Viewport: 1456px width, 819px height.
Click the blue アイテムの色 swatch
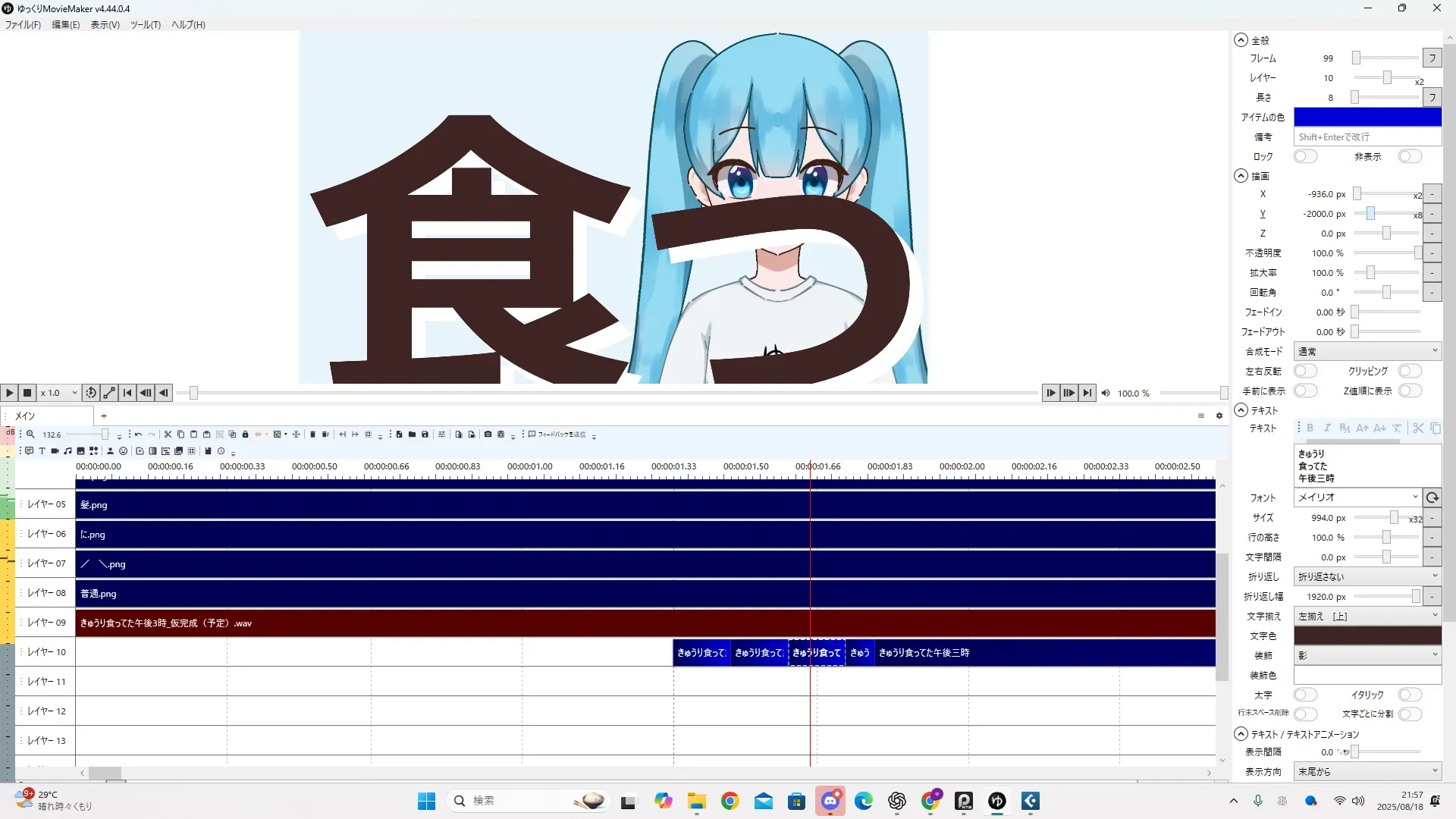point(1367,117)
